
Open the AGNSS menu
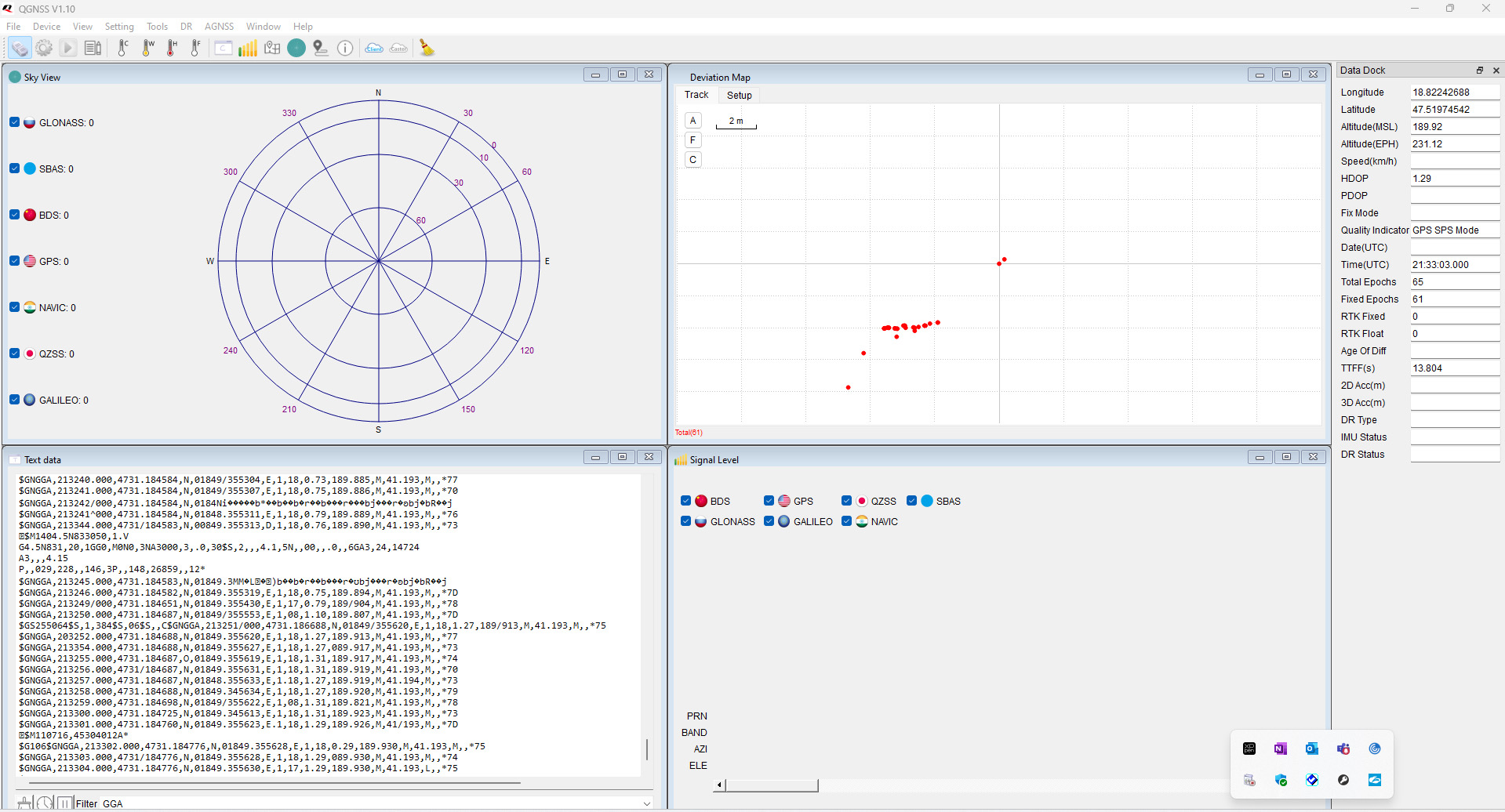(219, 27)
